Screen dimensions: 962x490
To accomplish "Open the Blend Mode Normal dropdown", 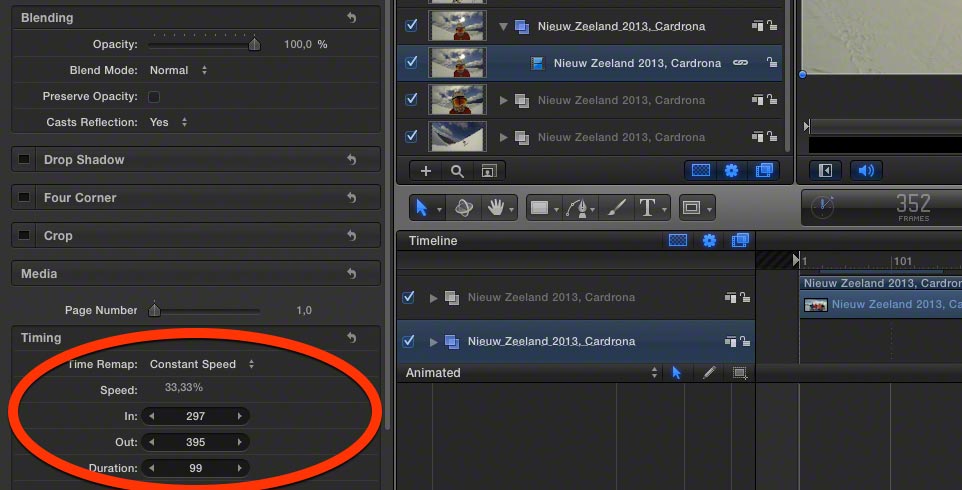I will click(x=179, y=71).
